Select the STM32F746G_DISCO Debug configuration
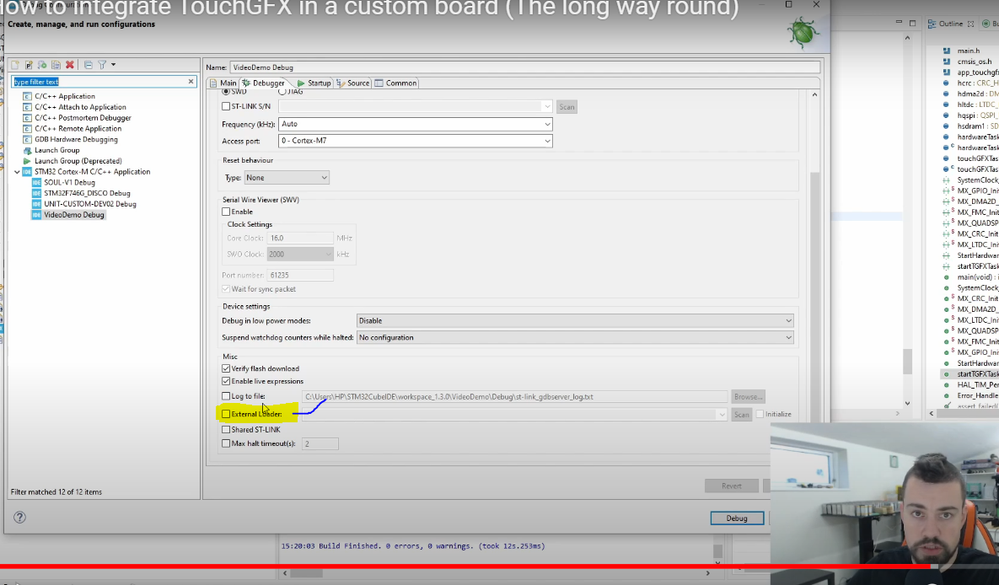 click(87, 193)
